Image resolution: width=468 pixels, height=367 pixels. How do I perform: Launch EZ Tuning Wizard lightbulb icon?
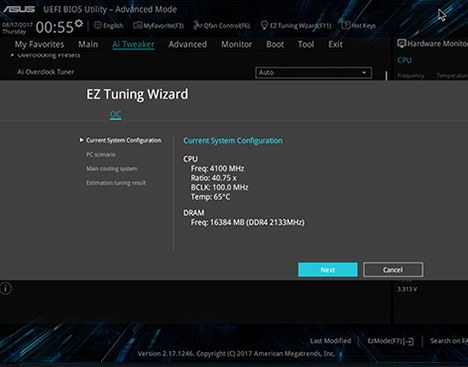[264, 25]
